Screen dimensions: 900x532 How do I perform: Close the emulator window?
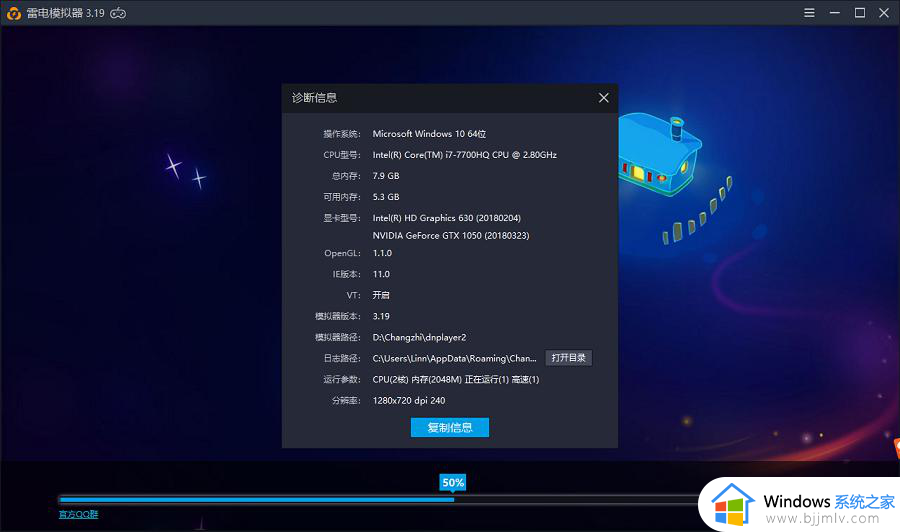coord(884,13)
